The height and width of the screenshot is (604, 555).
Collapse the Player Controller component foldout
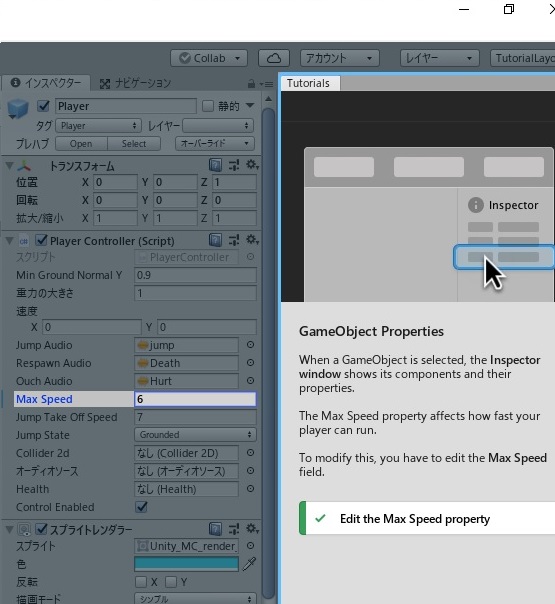10,241
